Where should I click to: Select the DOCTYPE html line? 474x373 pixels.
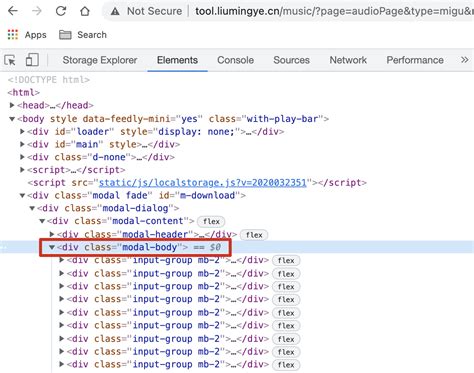(49, 80)
